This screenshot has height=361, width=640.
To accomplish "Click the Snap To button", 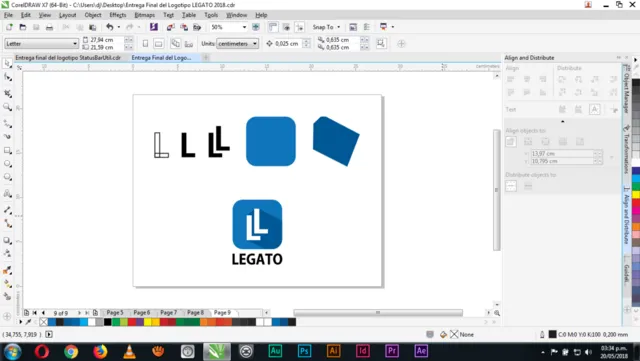I will point(326,27).
